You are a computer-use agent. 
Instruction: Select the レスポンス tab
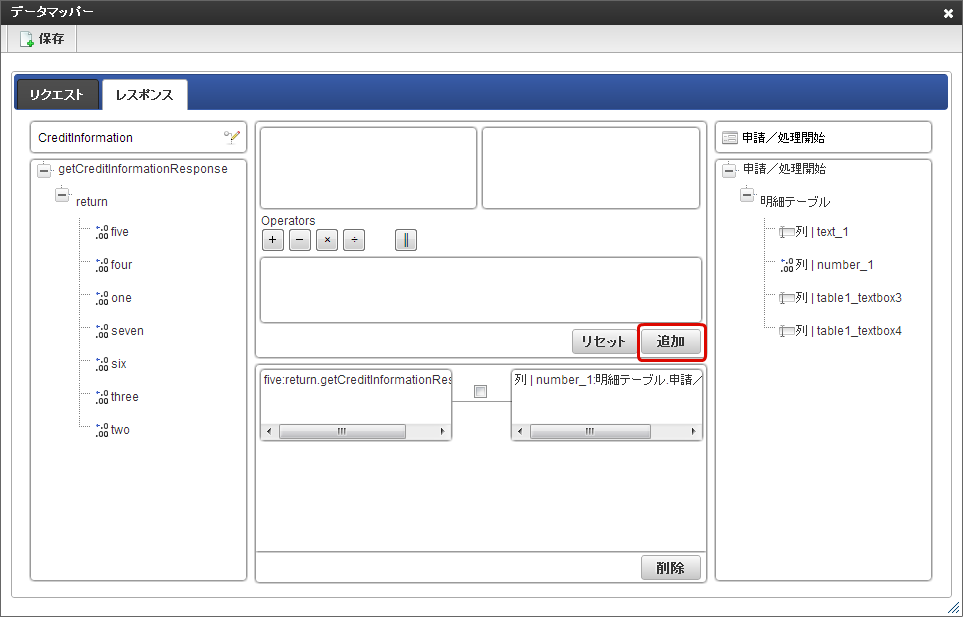pyautogui.click(x=144, y=95)
